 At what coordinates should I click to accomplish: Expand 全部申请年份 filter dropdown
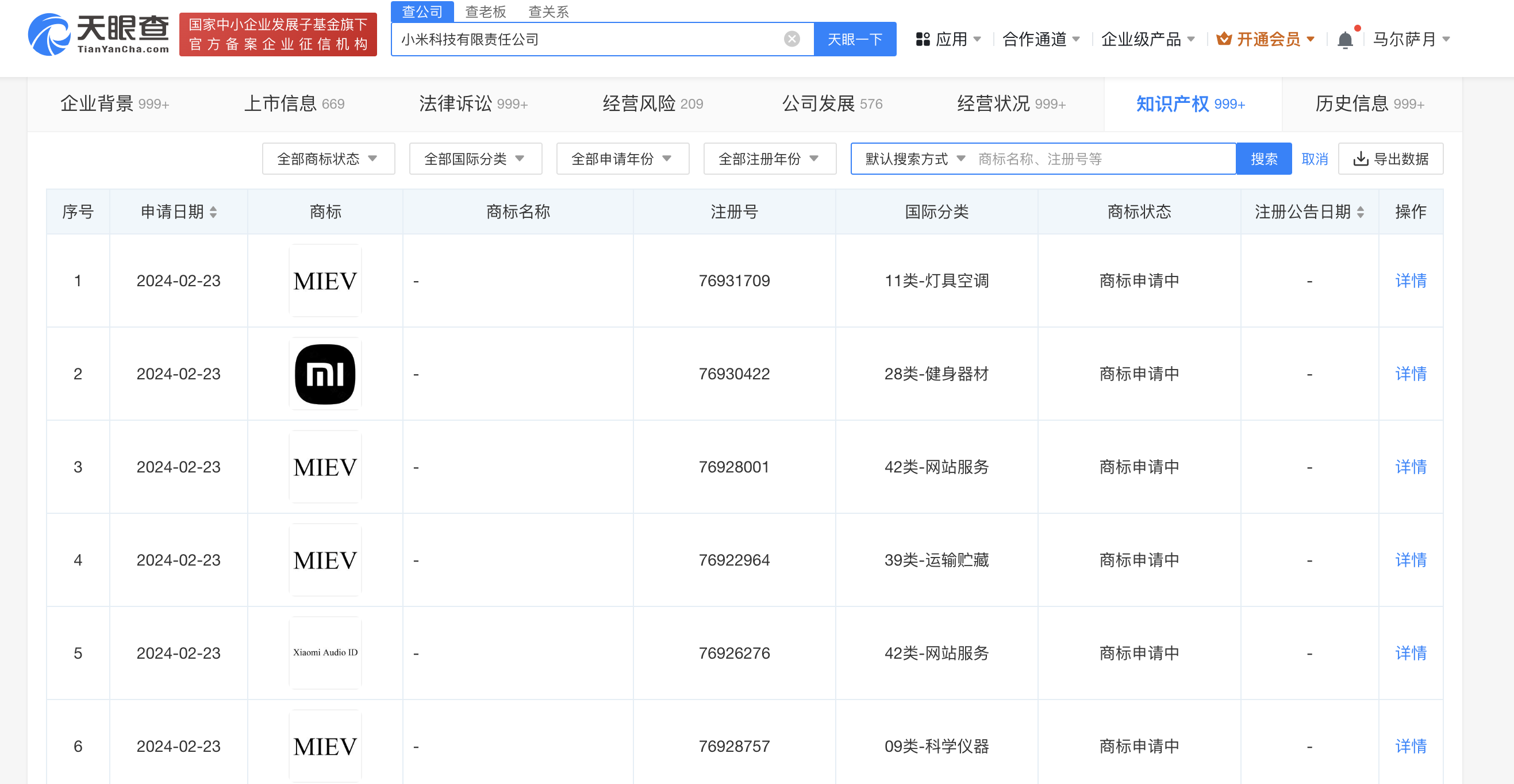[x=622, y=159]
